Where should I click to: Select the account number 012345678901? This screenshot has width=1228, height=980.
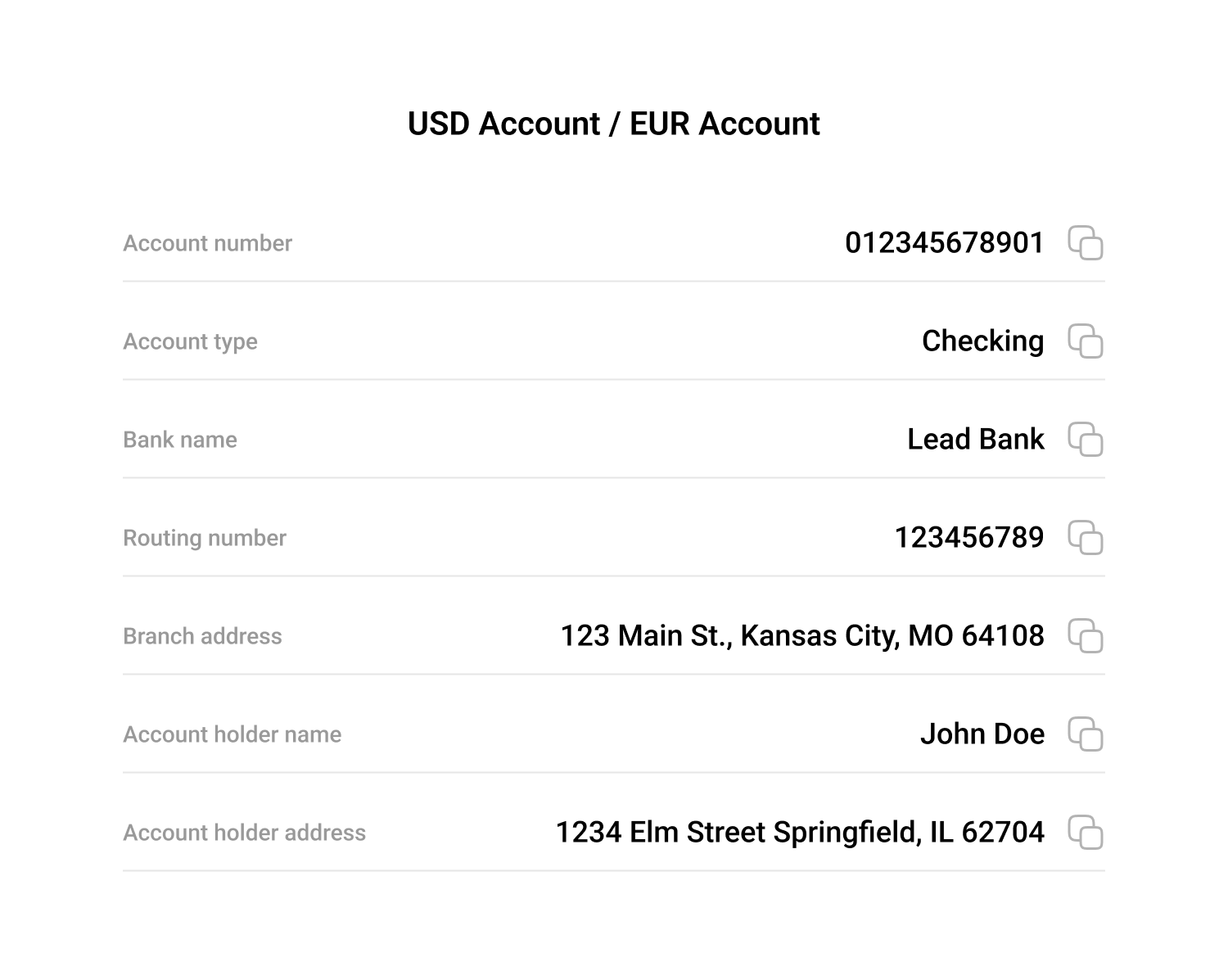943,243
